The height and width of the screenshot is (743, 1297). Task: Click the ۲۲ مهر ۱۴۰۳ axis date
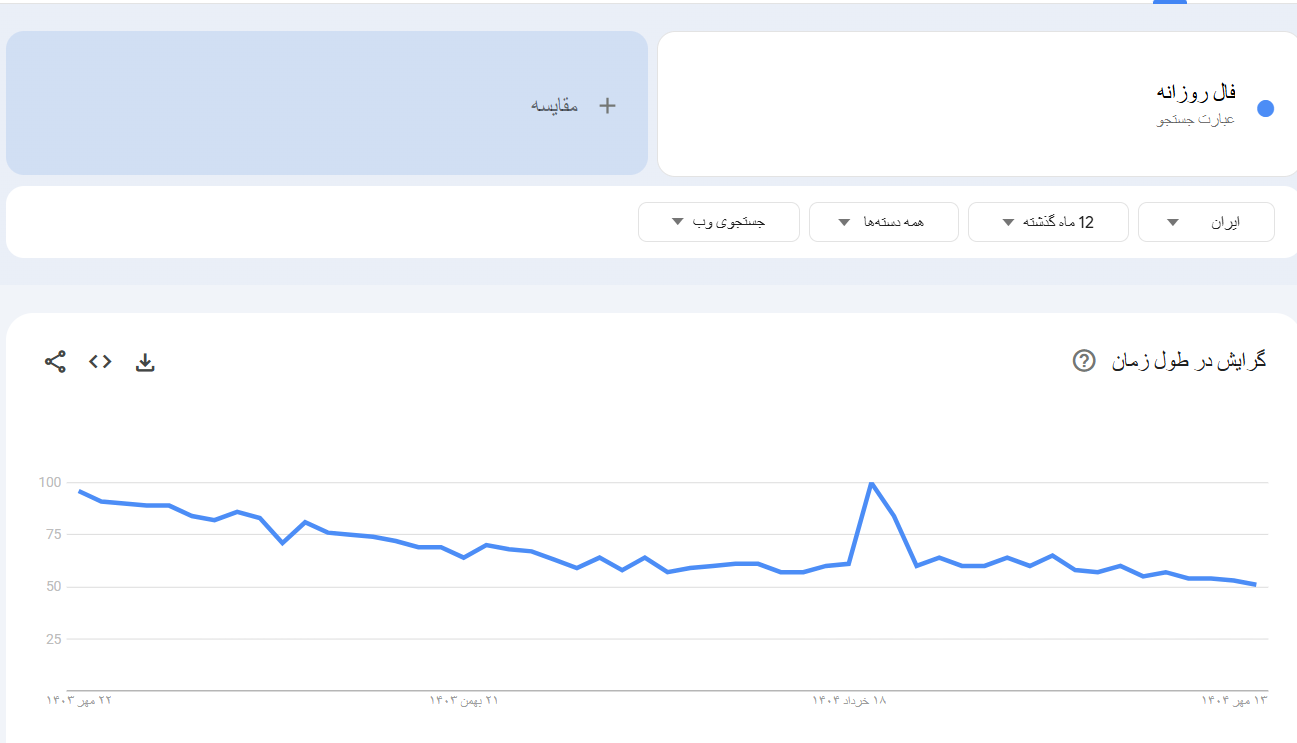coord(79,700)
